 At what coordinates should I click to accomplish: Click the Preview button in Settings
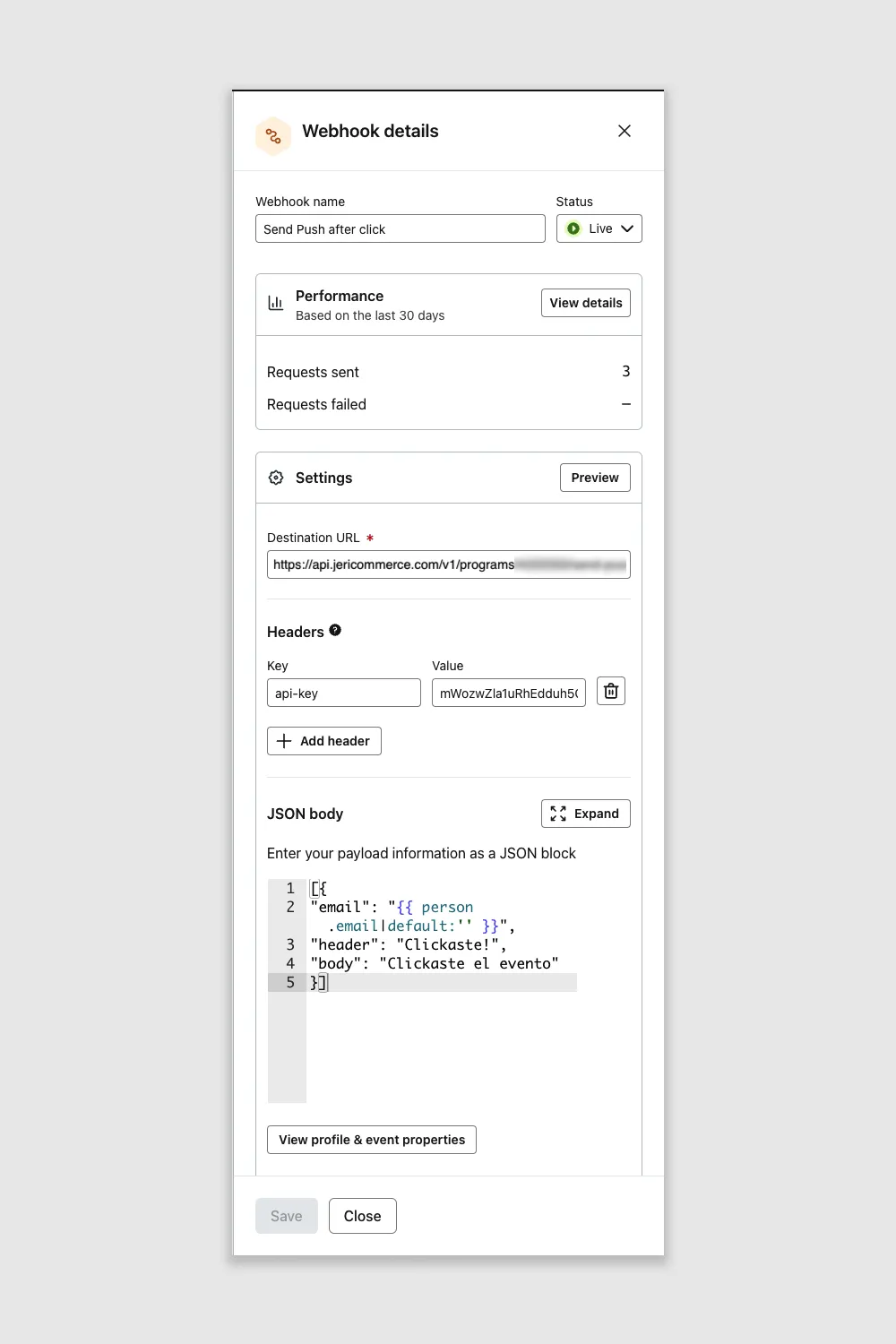(595, 478)
